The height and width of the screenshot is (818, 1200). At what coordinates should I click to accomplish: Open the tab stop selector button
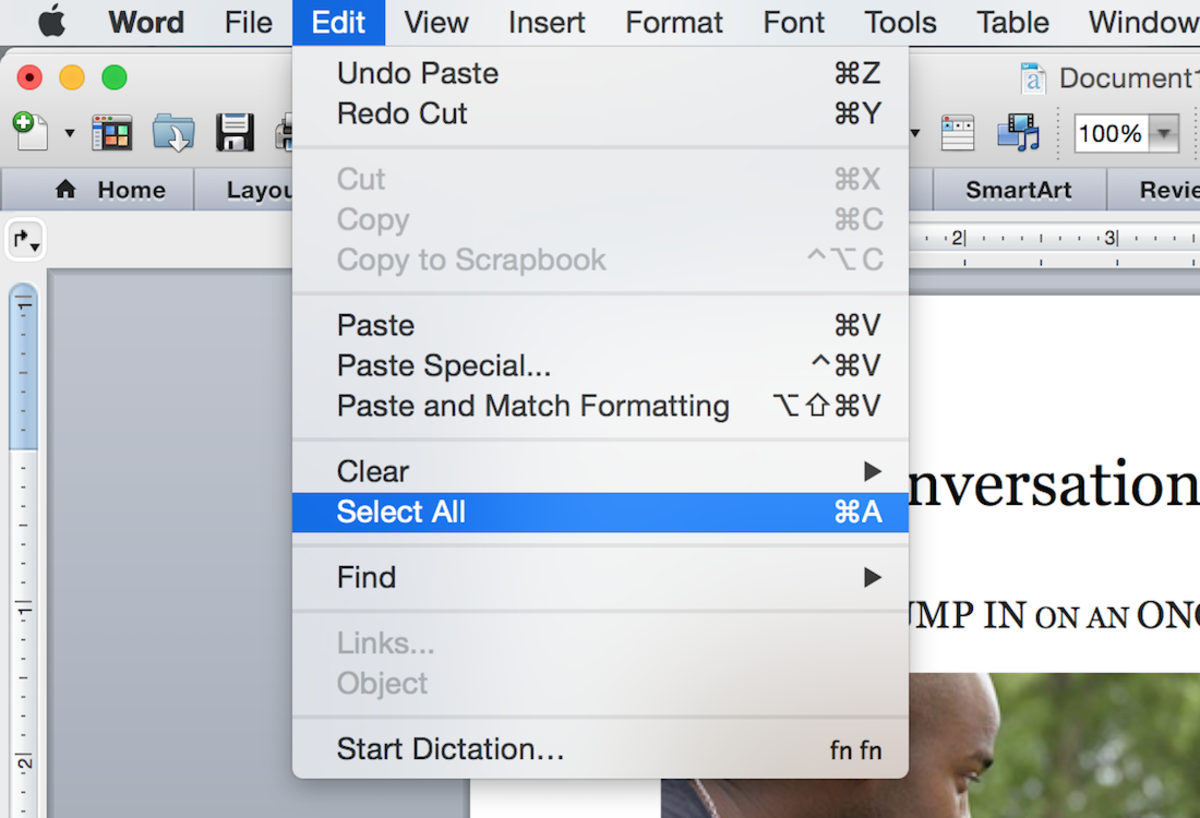coord(25,240)
